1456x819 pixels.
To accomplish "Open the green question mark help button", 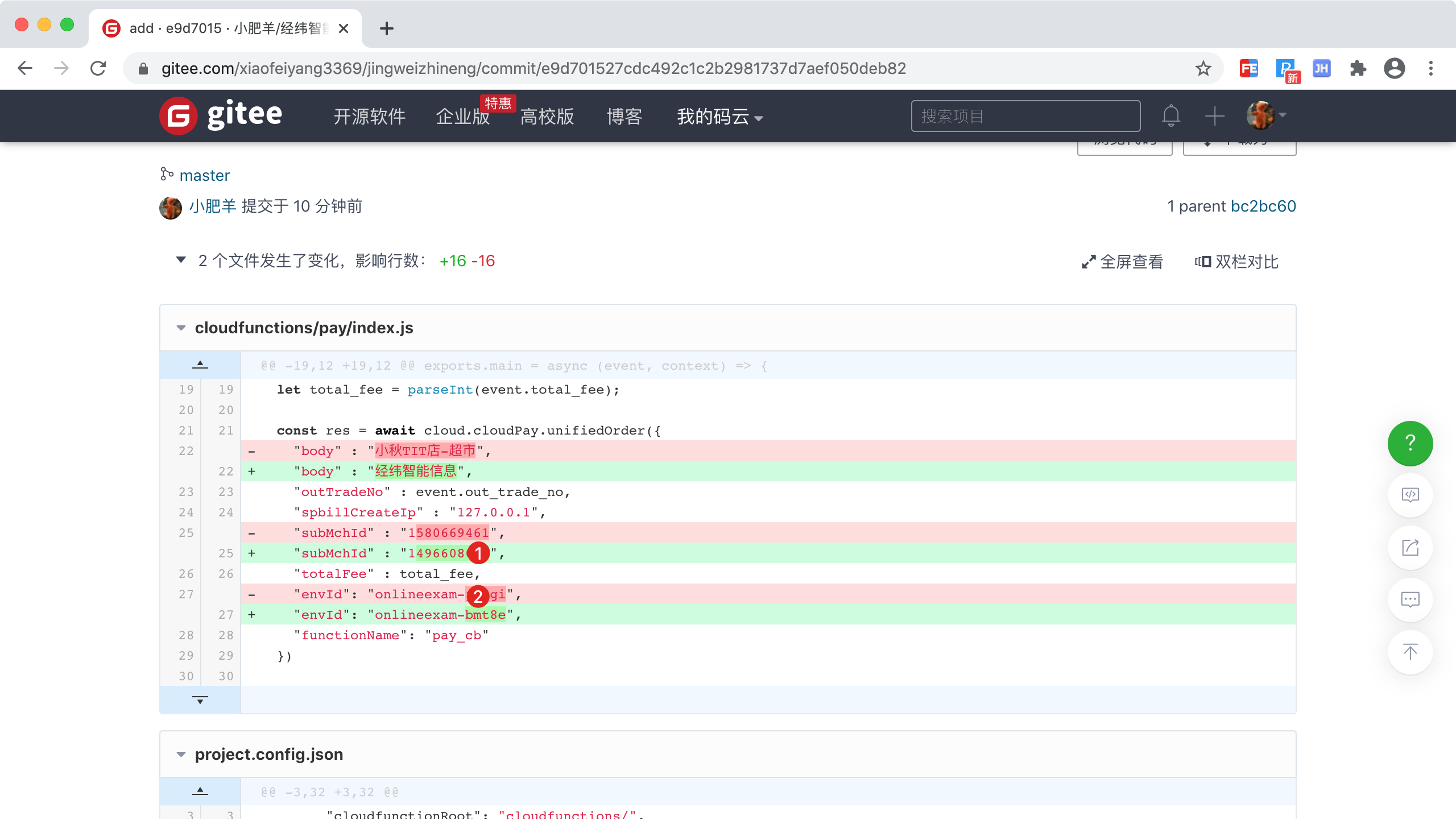I will pyautogui.click(x=1410, y=443).
